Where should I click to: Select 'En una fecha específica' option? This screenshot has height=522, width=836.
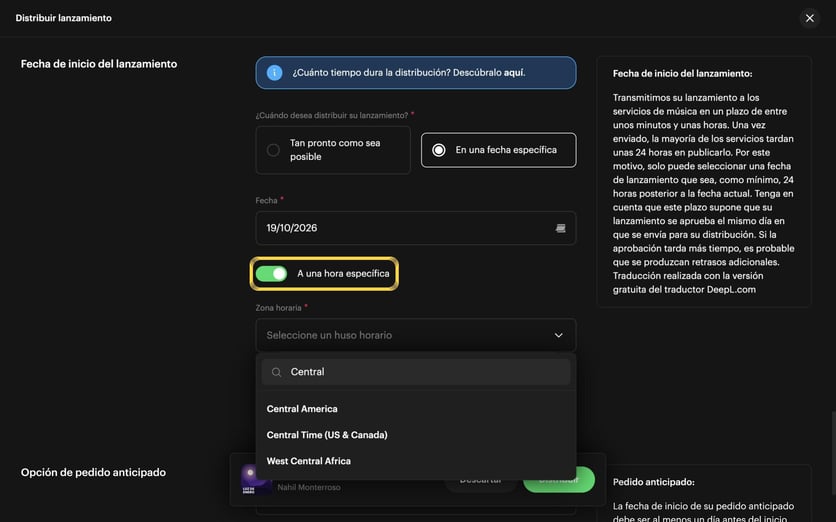tap(499, 150)
